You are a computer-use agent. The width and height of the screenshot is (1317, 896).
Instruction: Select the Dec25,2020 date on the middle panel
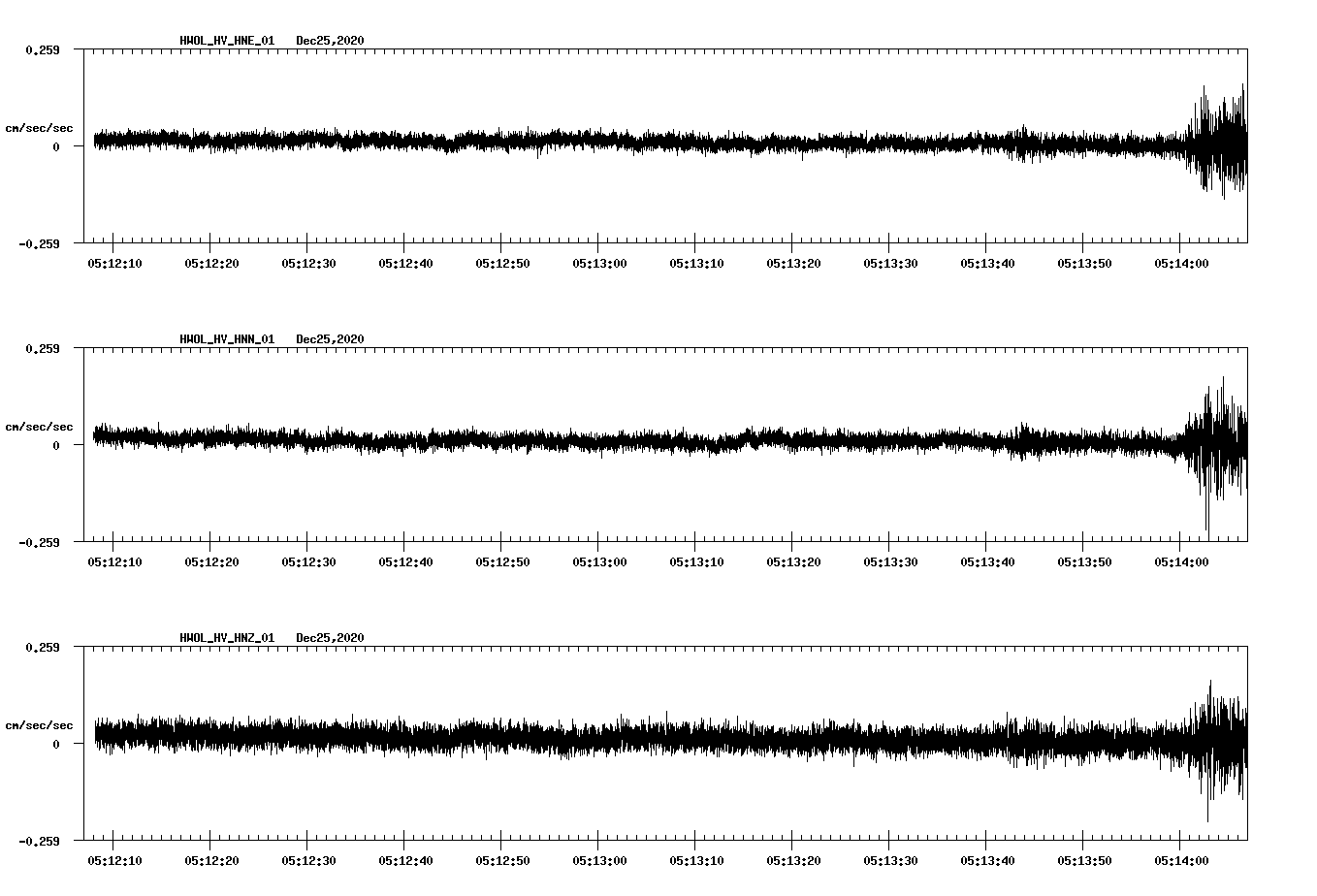coord(329,339)
